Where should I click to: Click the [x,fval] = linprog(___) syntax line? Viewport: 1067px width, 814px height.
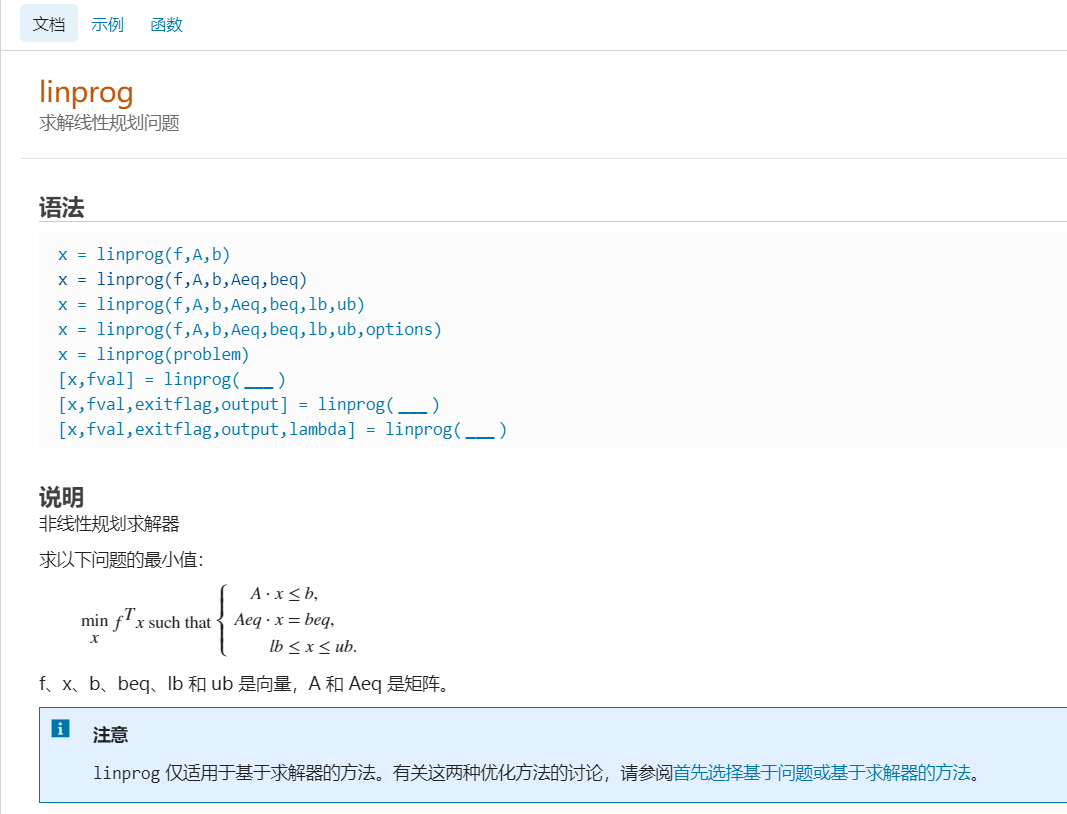click(x=172, y=379)
